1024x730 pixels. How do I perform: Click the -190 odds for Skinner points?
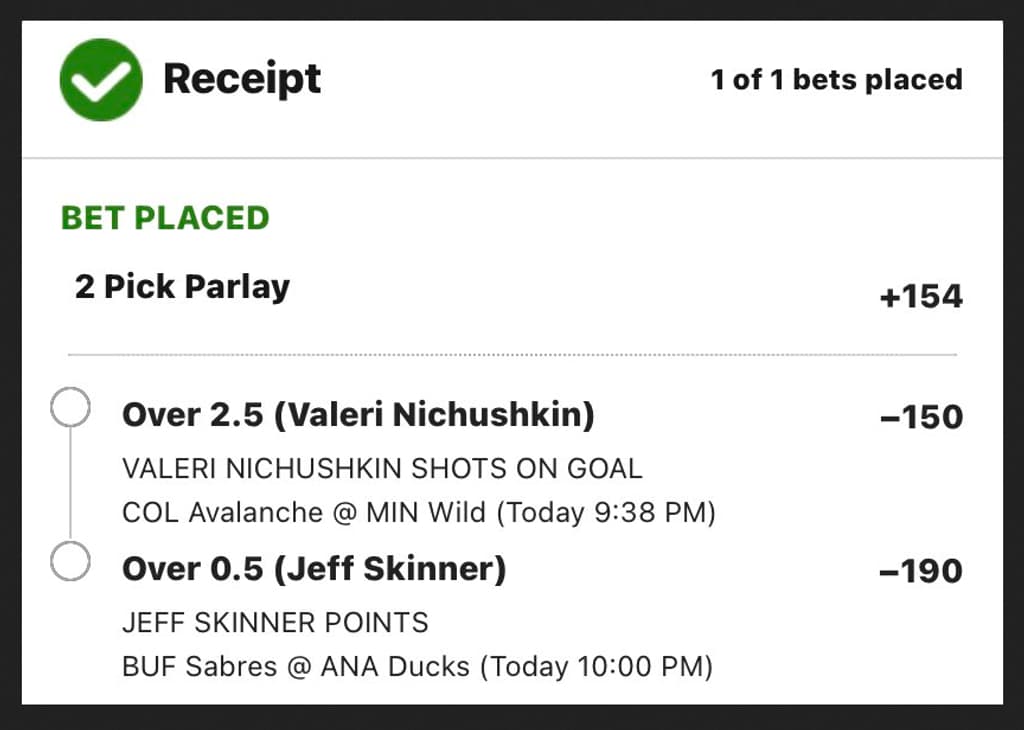point(919,570)
